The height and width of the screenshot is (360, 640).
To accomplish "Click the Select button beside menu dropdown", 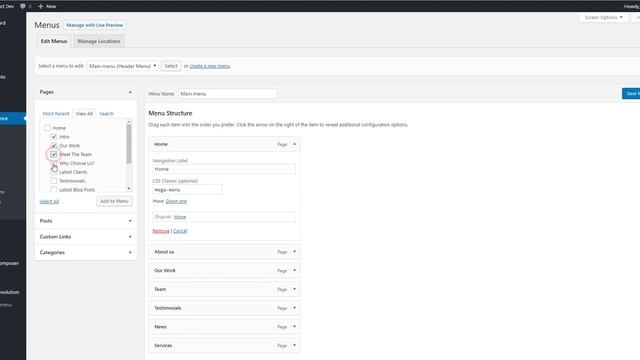I will (171, 66).
